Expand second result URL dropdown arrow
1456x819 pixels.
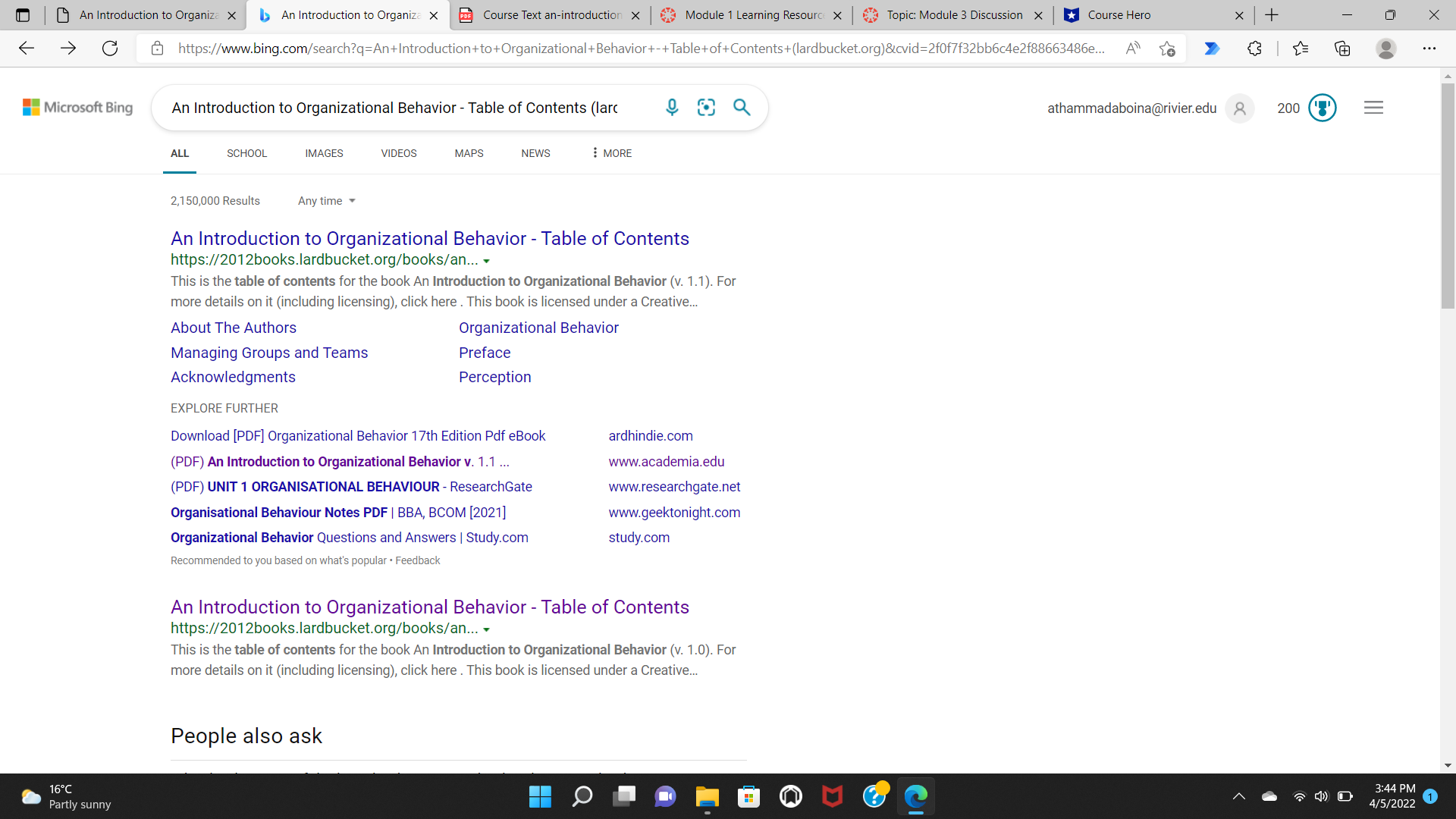486,629
